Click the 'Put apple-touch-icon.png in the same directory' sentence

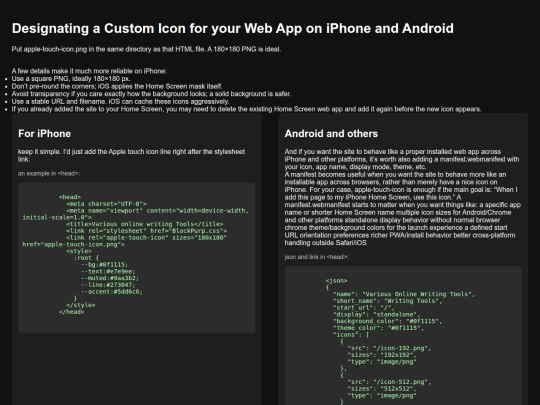(x=146, y=49)
